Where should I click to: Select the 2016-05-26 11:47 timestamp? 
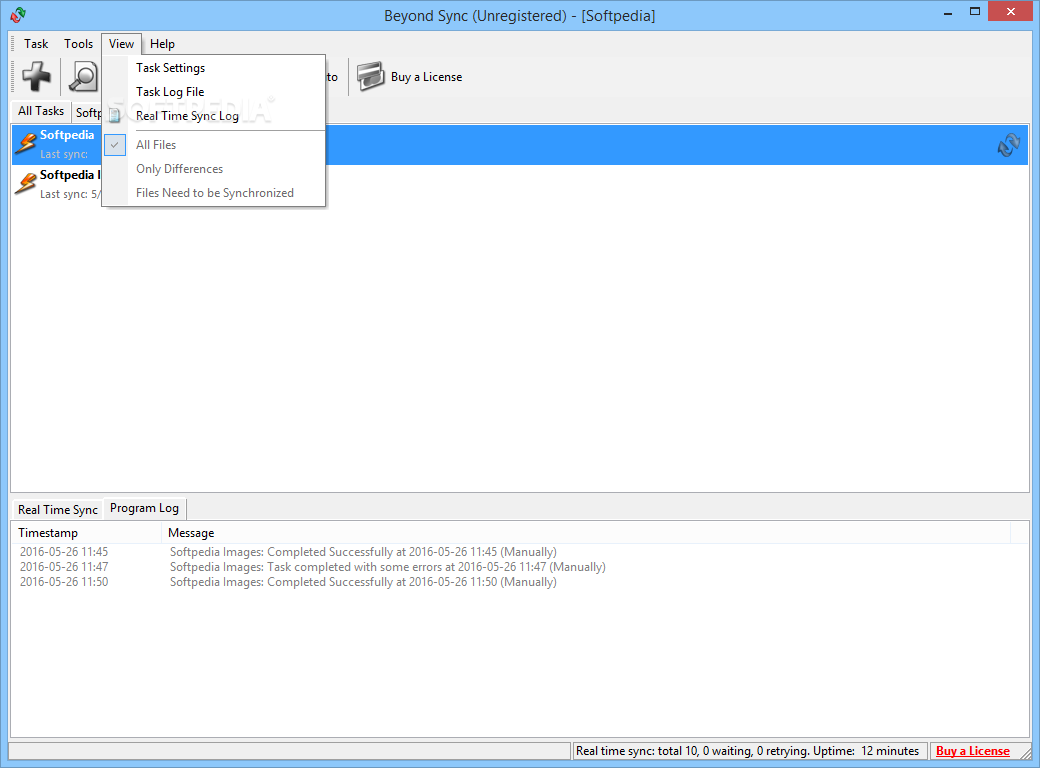(64, 567)
